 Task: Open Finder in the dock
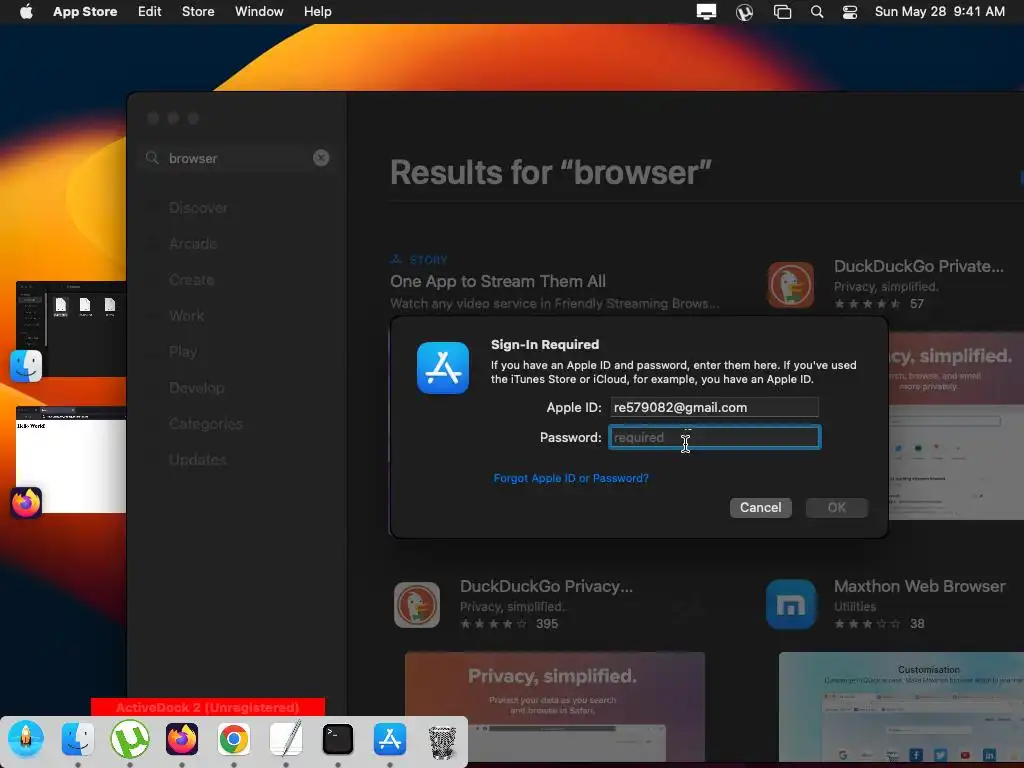point(78,739)
